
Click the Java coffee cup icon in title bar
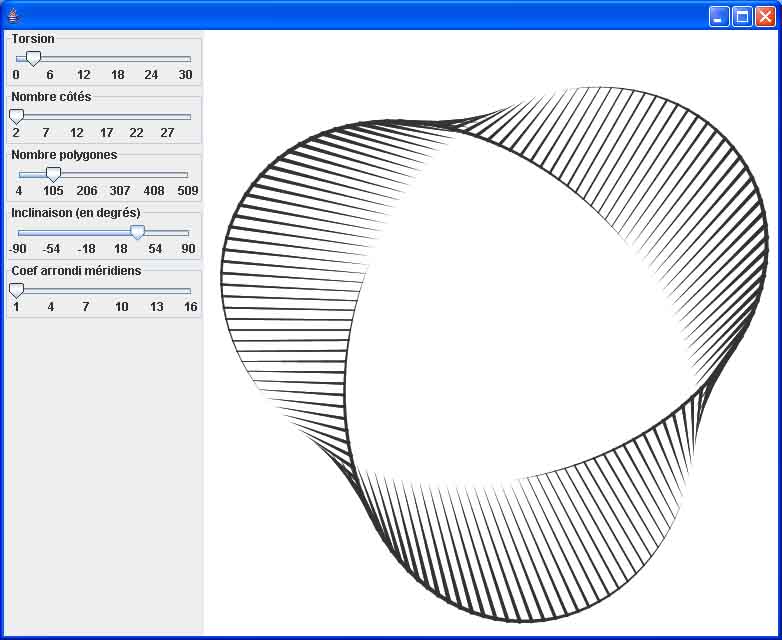tap(13, 15)
